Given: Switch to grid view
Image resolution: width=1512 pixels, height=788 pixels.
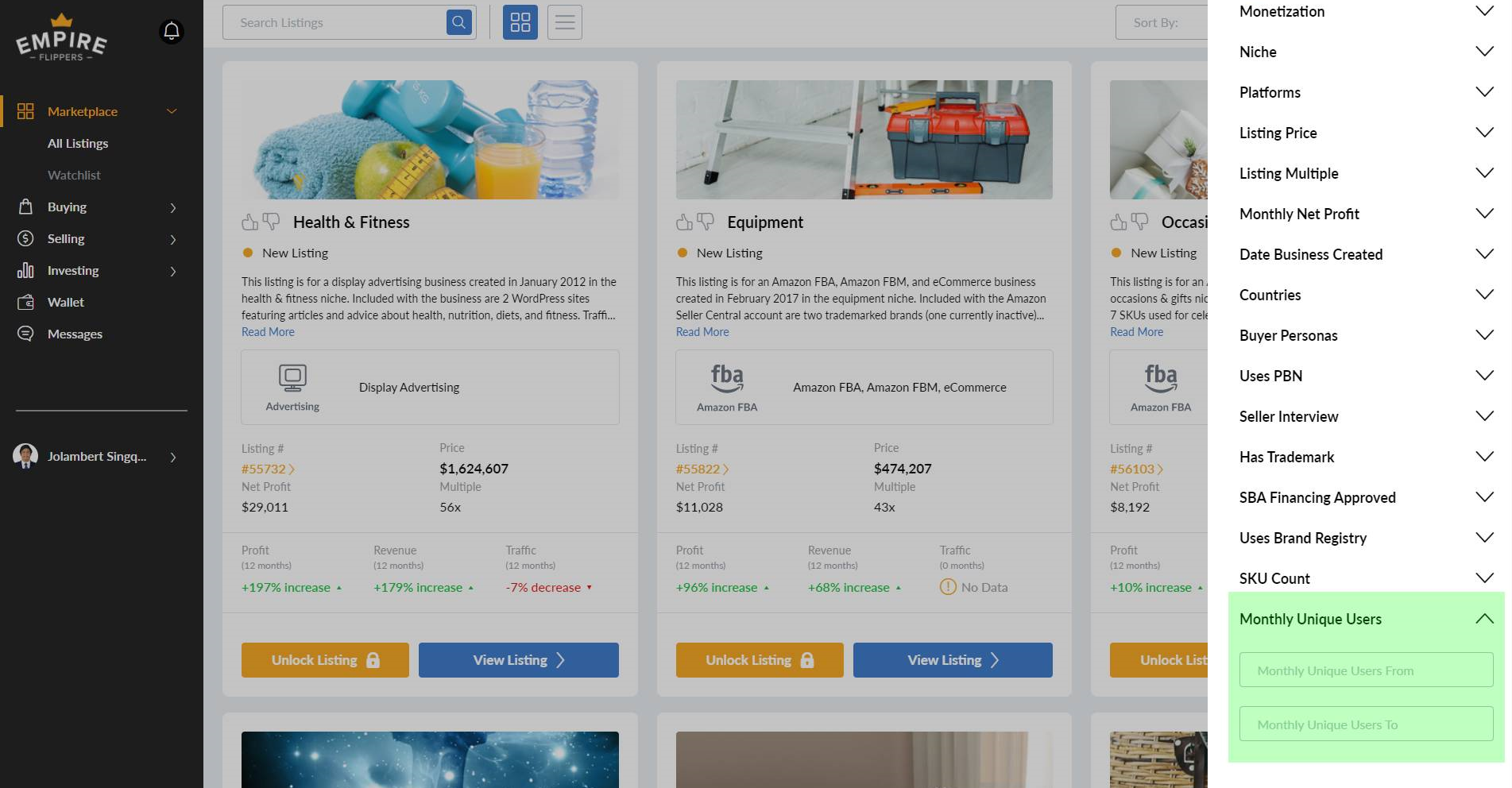Looking at the screenshot, I should [520, 22].
